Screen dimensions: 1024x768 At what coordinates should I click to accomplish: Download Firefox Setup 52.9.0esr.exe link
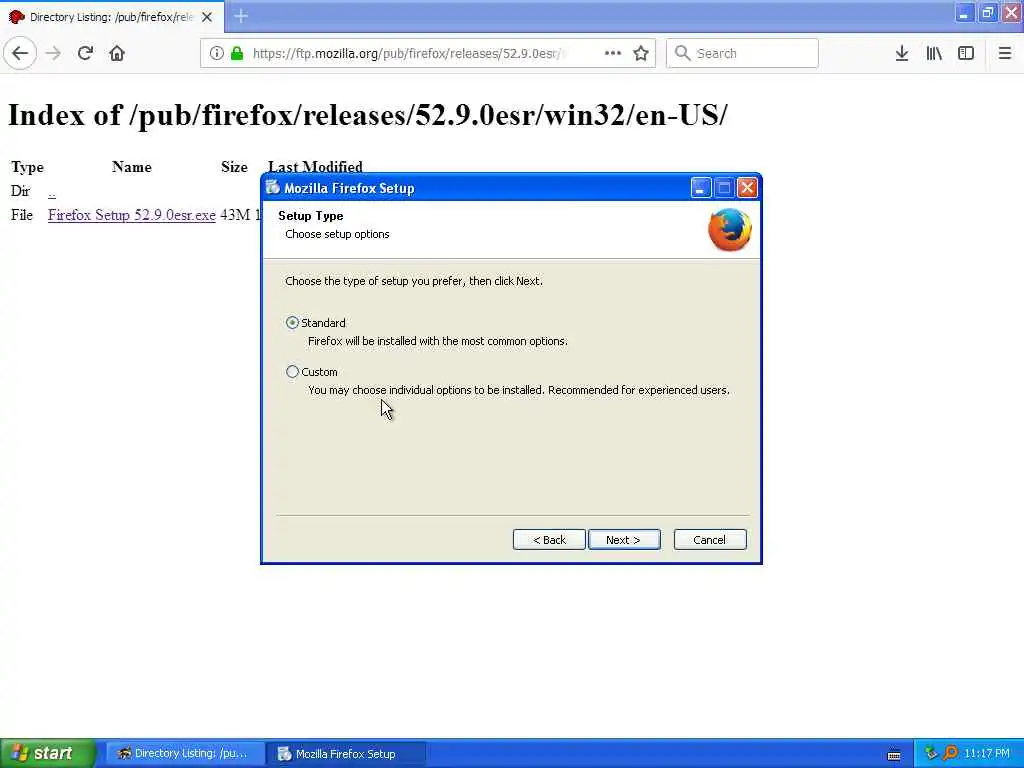[132, 215]
